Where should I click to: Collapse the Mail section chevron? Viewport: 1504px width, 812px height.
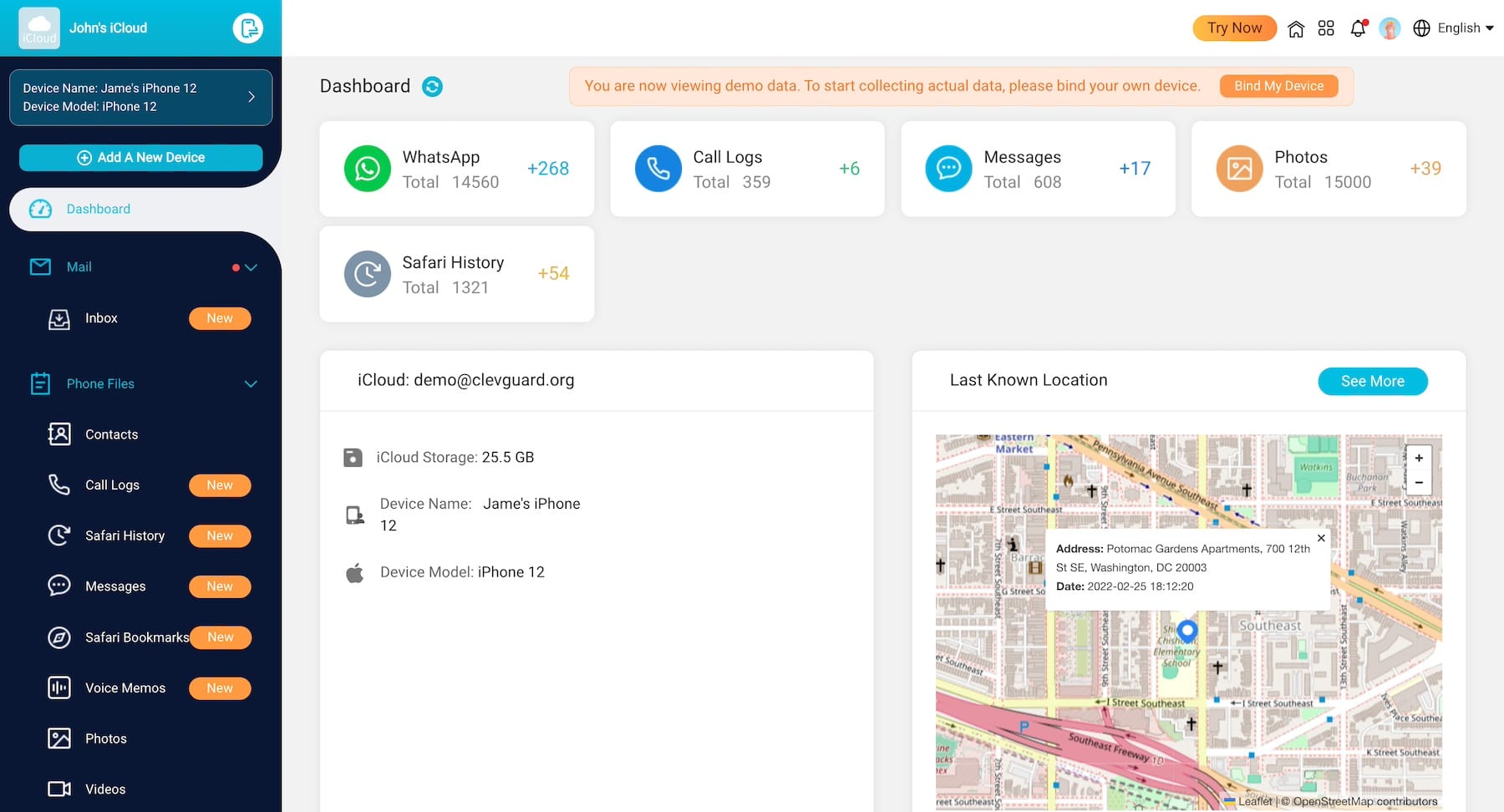pyautogui.click(x=251, y=267)
